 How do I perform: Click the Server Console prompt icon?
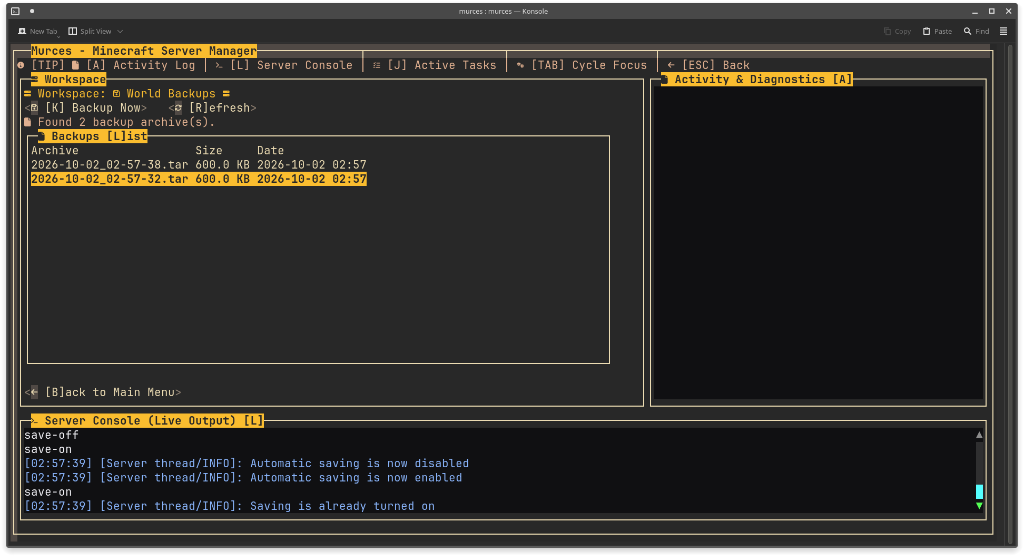(x=219, y=65)
